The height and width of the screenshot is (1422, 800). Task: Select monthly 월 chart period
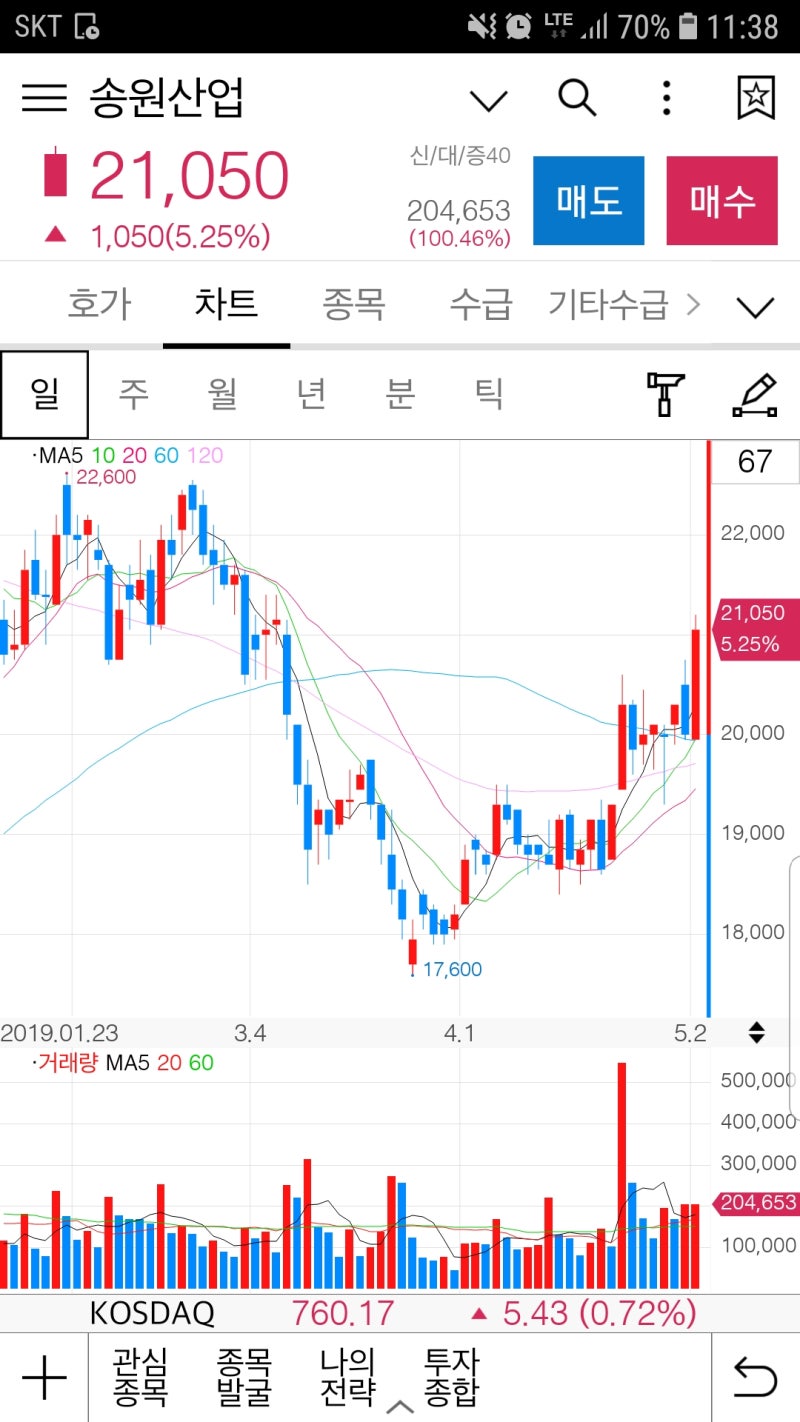tap(222, 394)
